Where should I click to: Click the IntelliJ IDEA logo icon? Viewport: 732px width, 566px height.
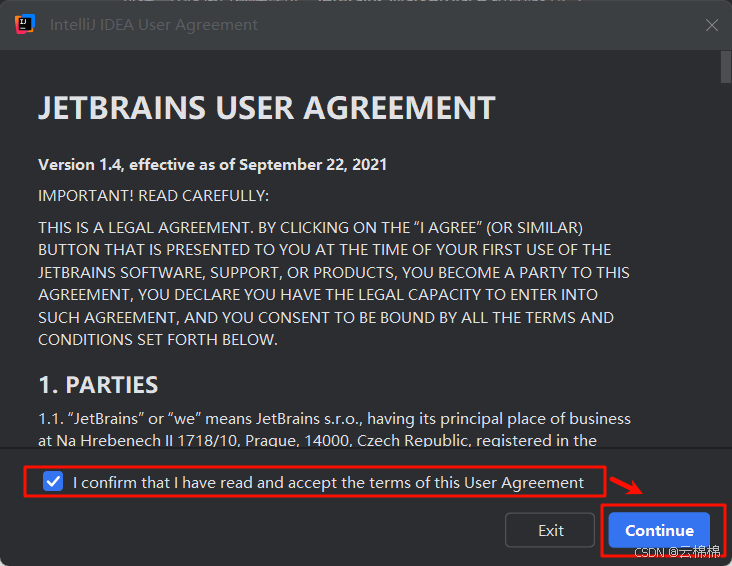coord(25,24)
